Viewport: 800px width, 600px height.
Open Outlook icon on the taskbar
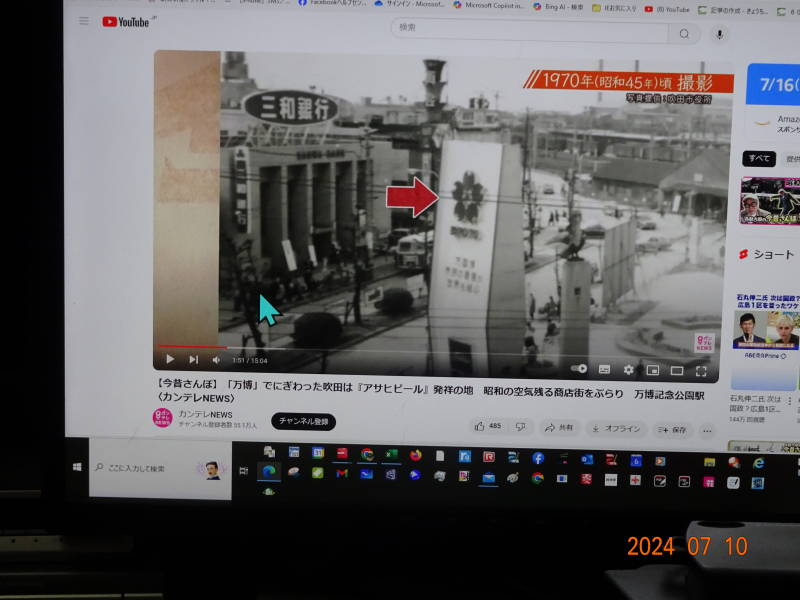(x=587, y=459)
